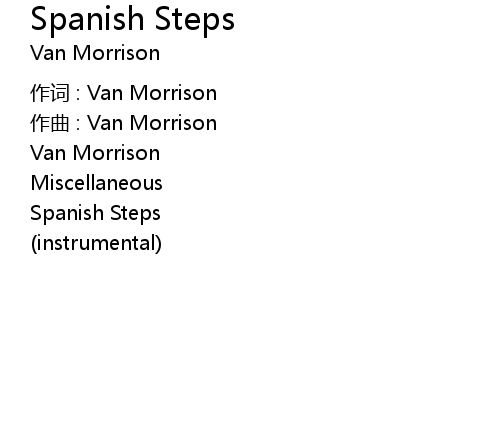This screenshot has height=430, width=500.
Task: Click the word Morrison in the 作曲 line
Action: coord(173,123)
